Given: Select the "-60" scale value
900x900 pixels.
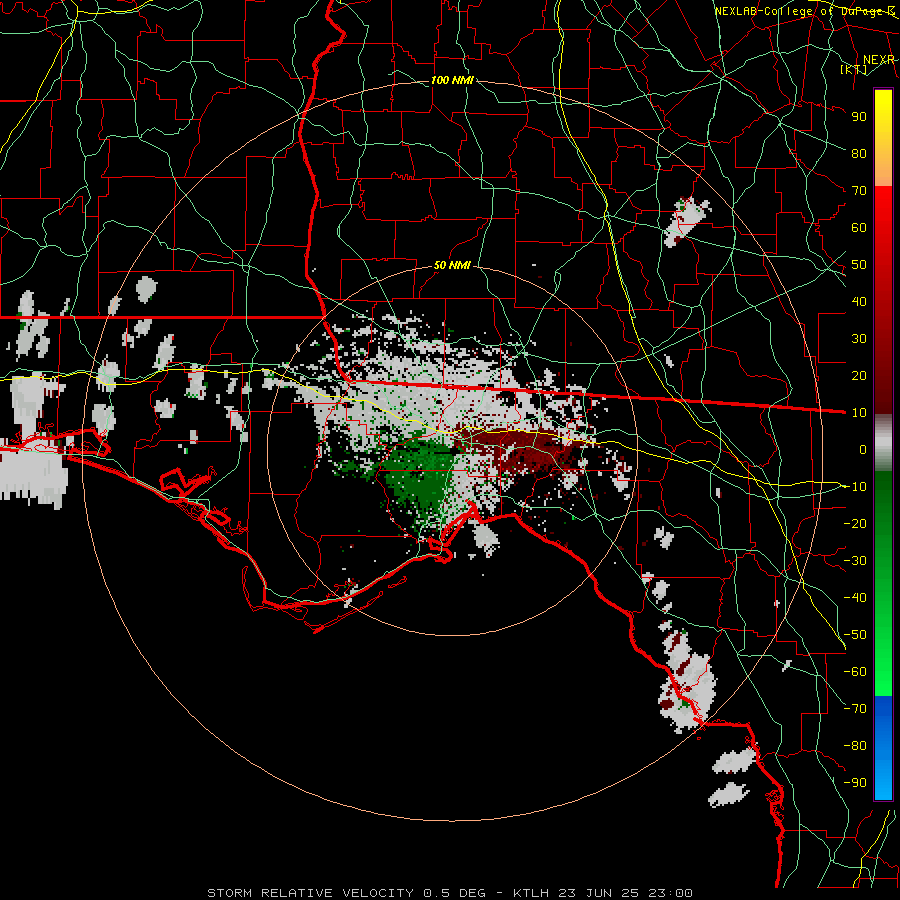Looking at the screenshot, I should pos(855,672).
